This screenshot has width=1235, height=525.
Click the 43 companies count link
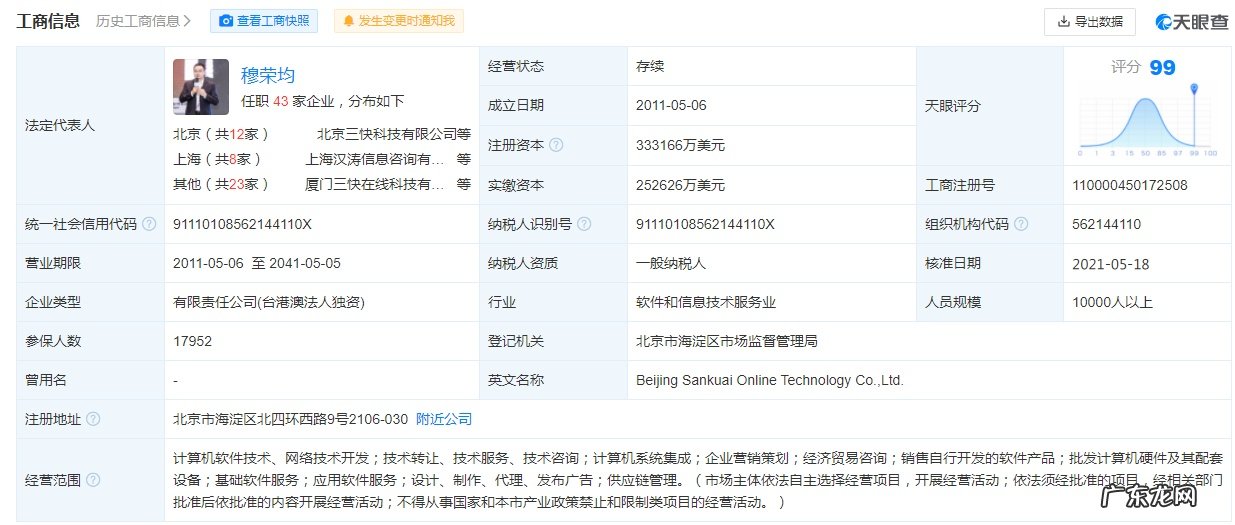tap(280, 101)
